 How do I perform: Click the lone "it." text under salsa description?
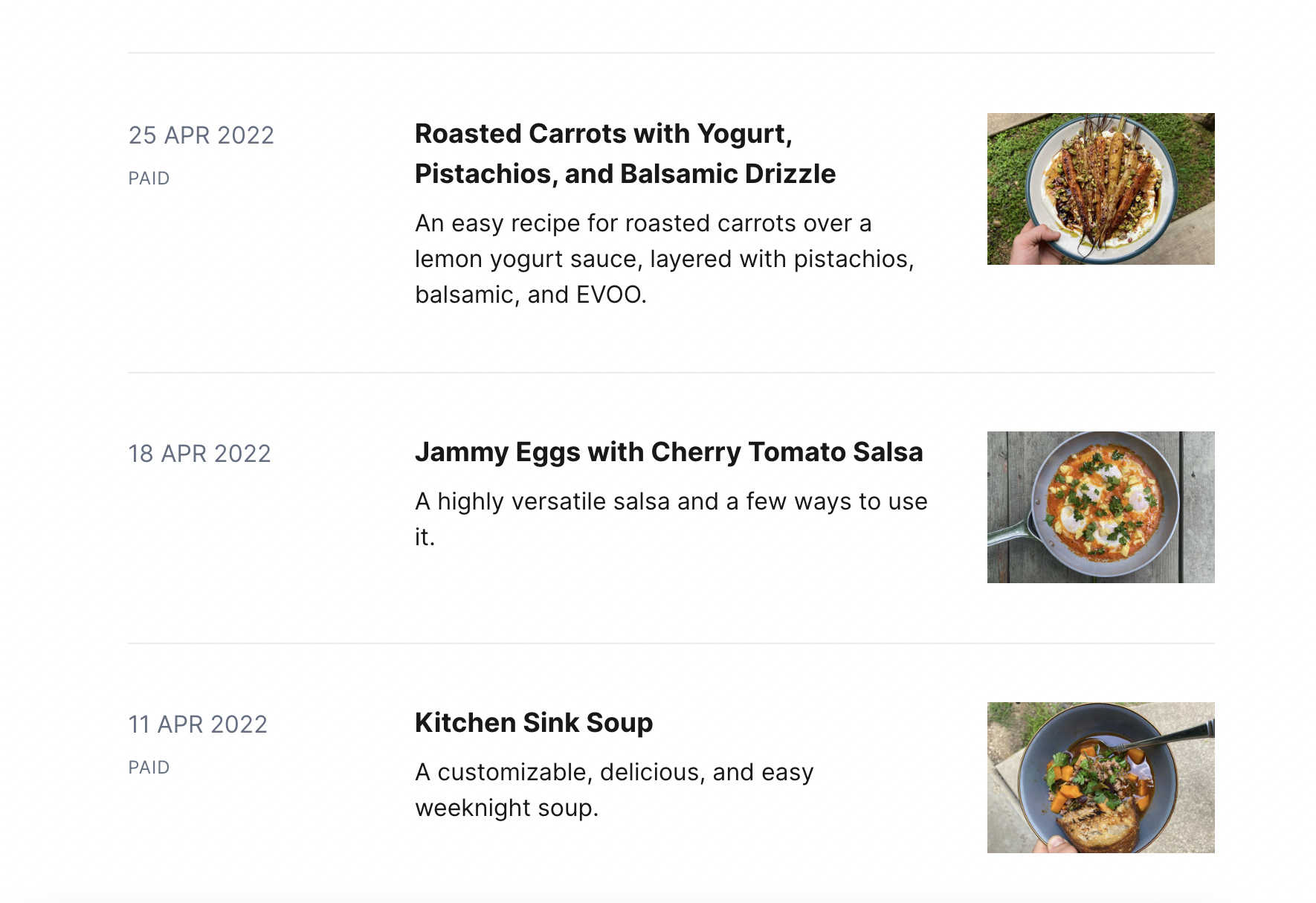point(425,537)
